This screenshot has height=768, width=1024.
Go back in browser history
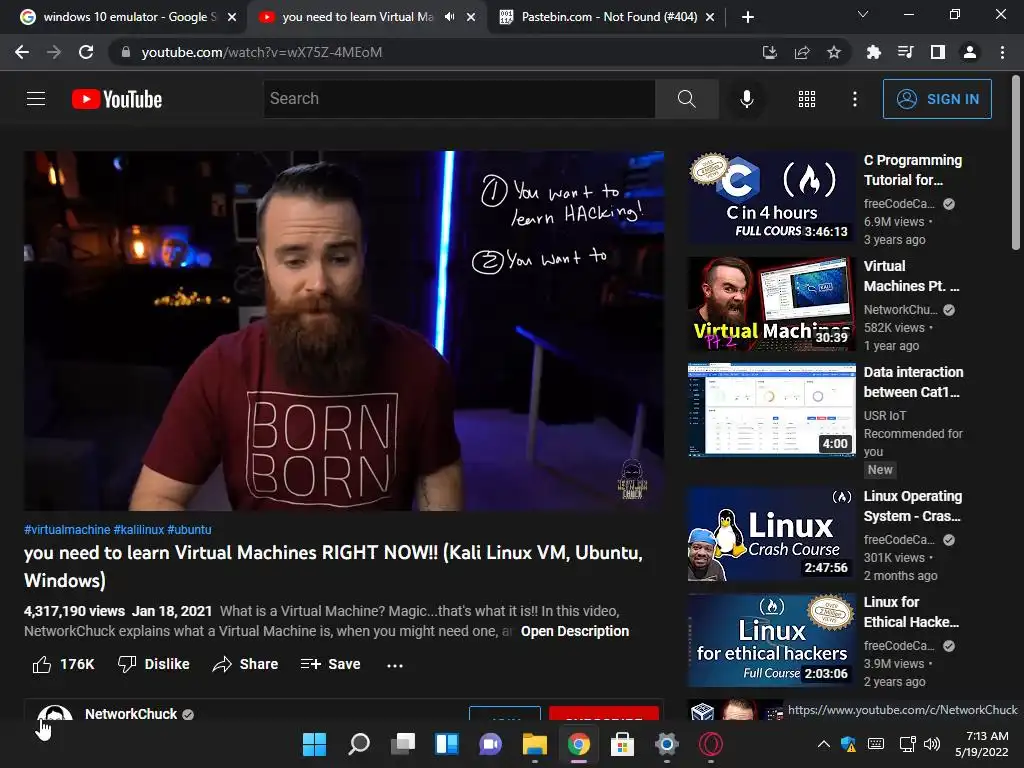coord(22,52)
